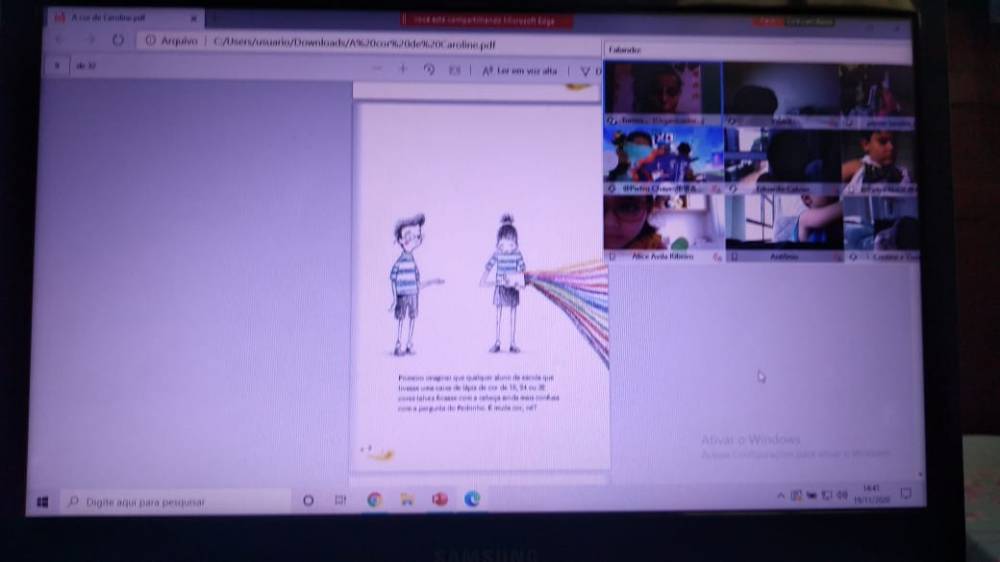Click the PDF zoom in plus icon

(x=403, y=69)
